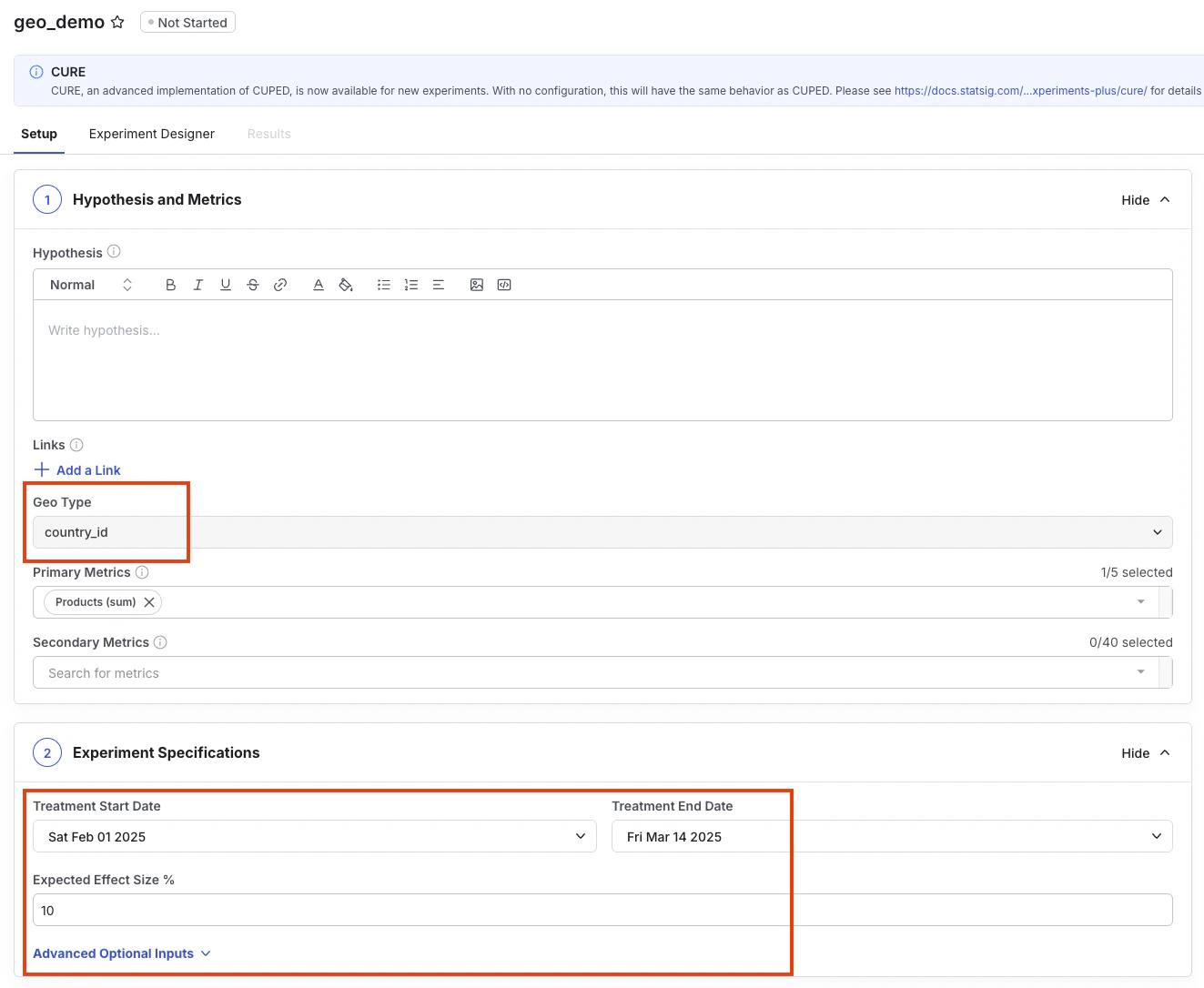Insert an image into the hypothesis
This screenshot has width=1204, height=988.
click(477, 284)
